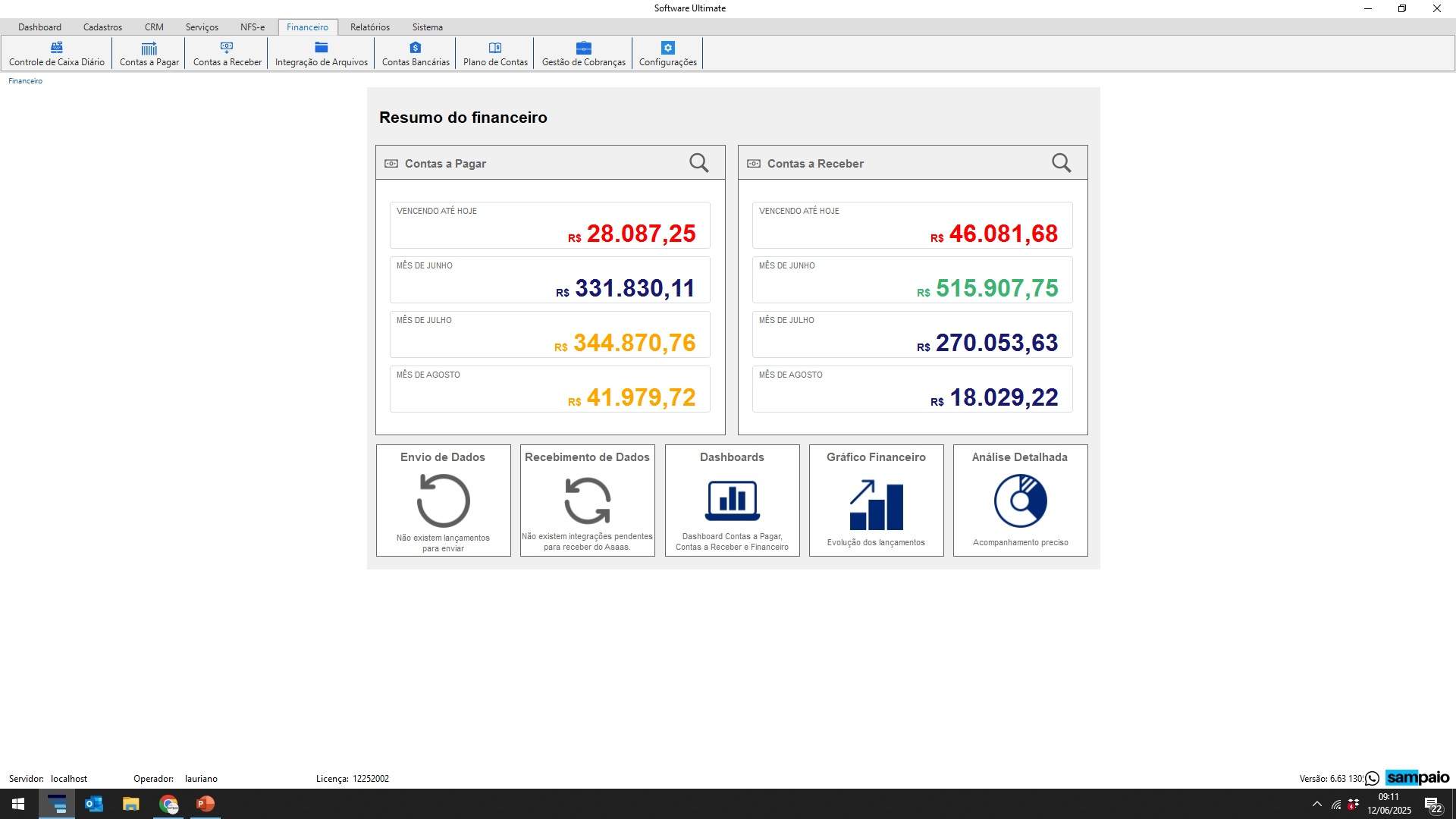Screen dimensions: 1456x819
Task: Open Contas a Pagar toolbar icon
Action: tap(149, 48)
